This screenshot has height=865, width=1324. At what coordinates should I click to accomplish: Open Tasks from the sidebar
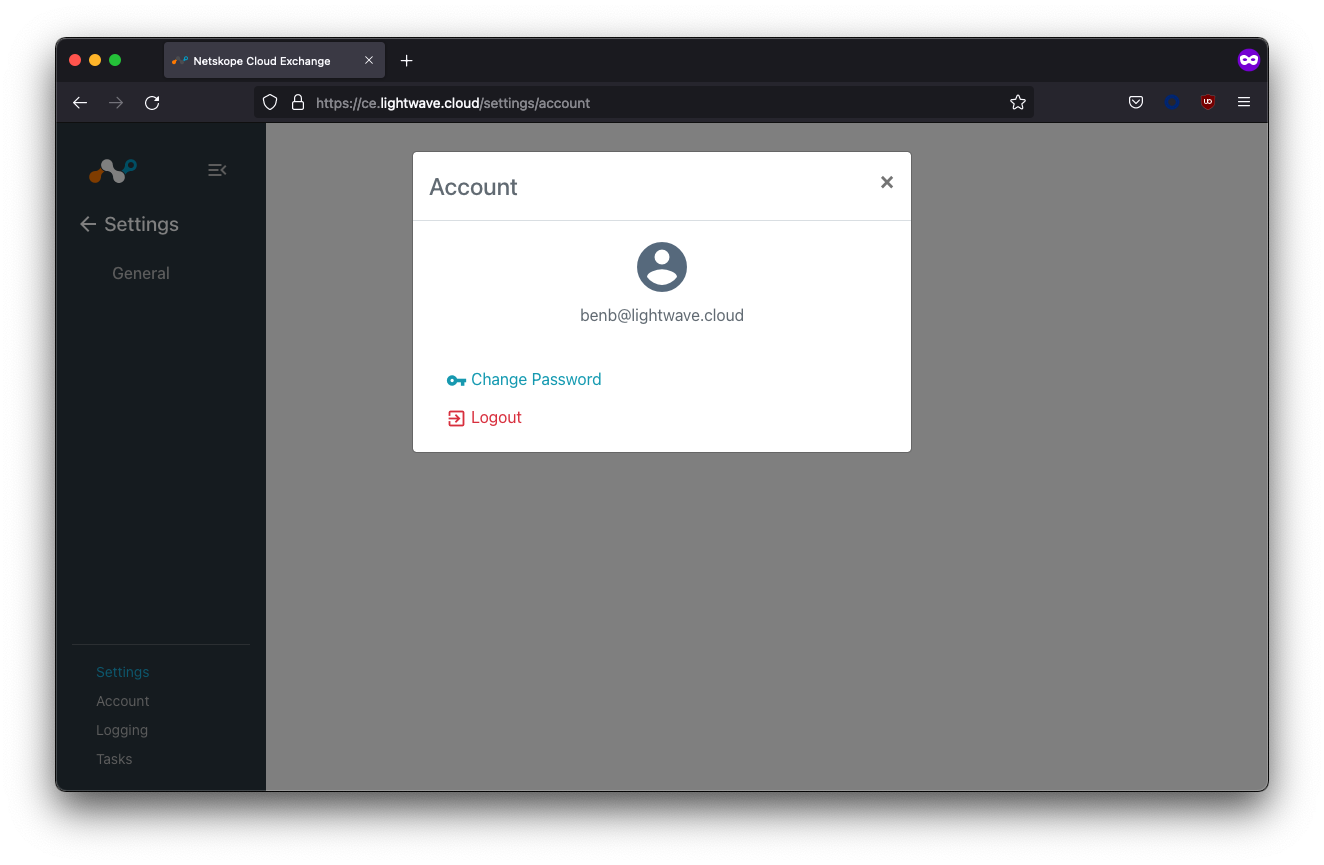114,759
